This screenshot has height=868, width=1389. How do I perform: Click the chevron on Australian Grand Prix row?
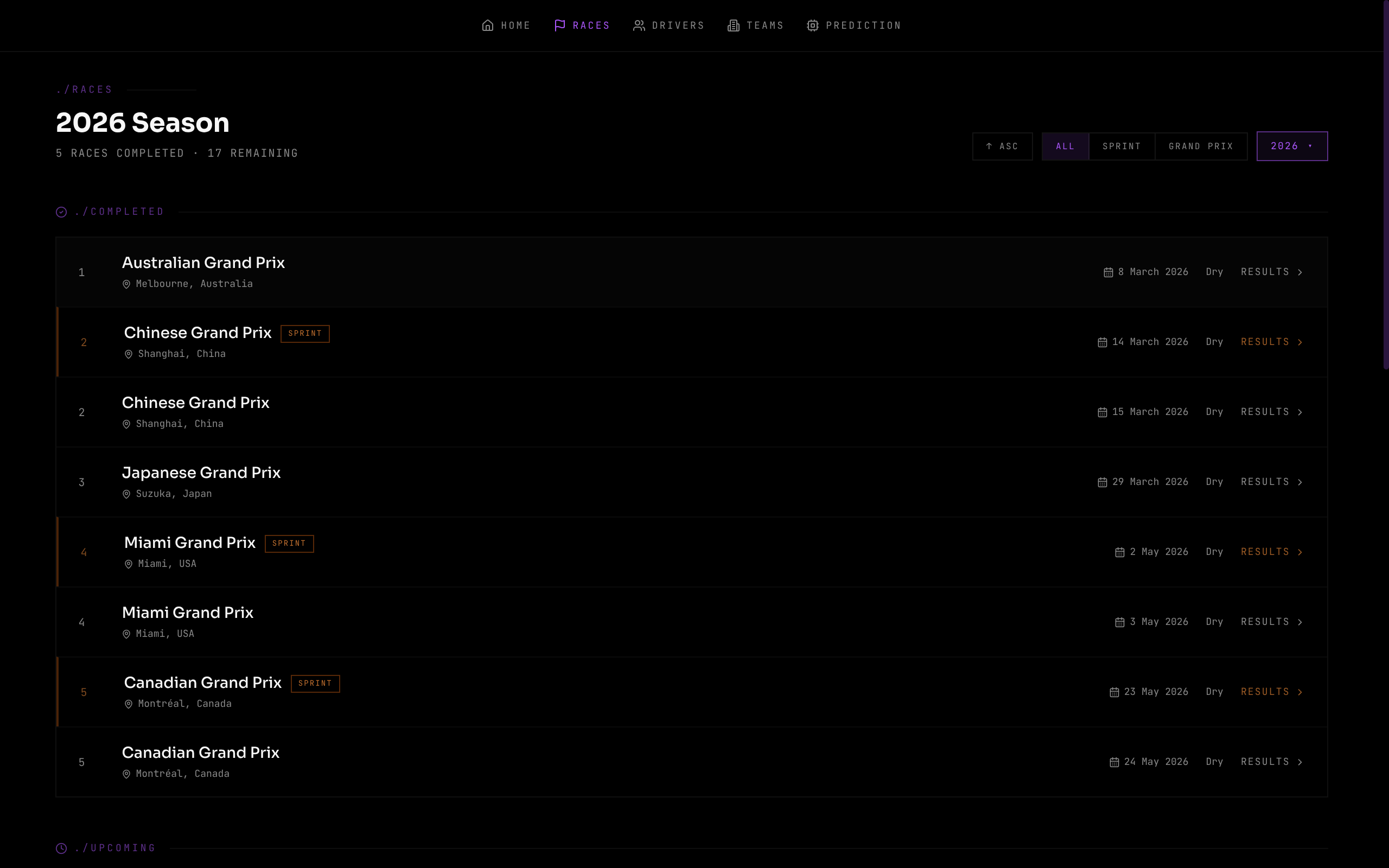[1300, 272]
